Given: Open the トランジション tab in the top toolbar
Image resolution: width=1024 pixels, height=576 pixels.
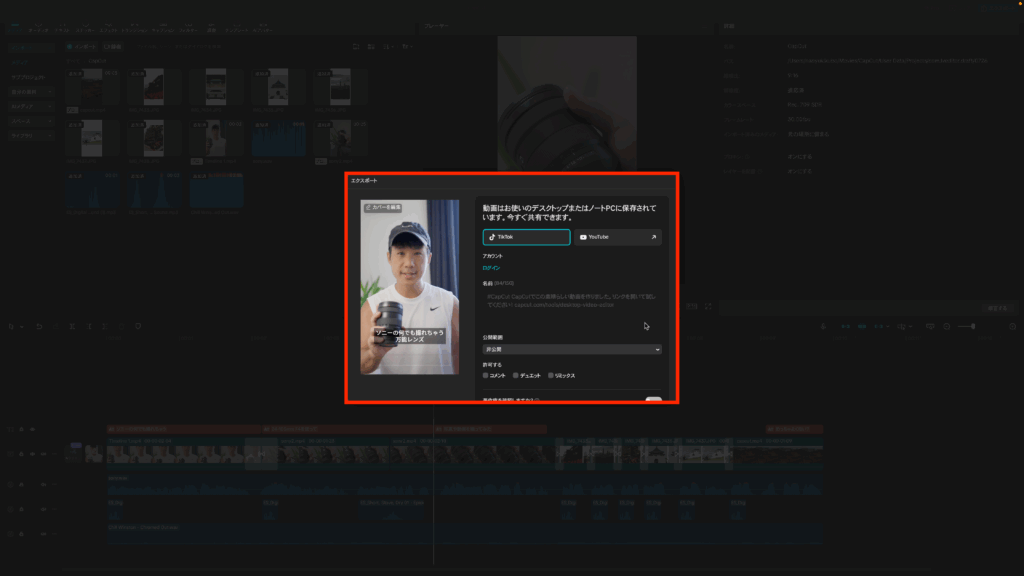Looking at the screenshot, I should pyautogui.click(x=135, y=27).
